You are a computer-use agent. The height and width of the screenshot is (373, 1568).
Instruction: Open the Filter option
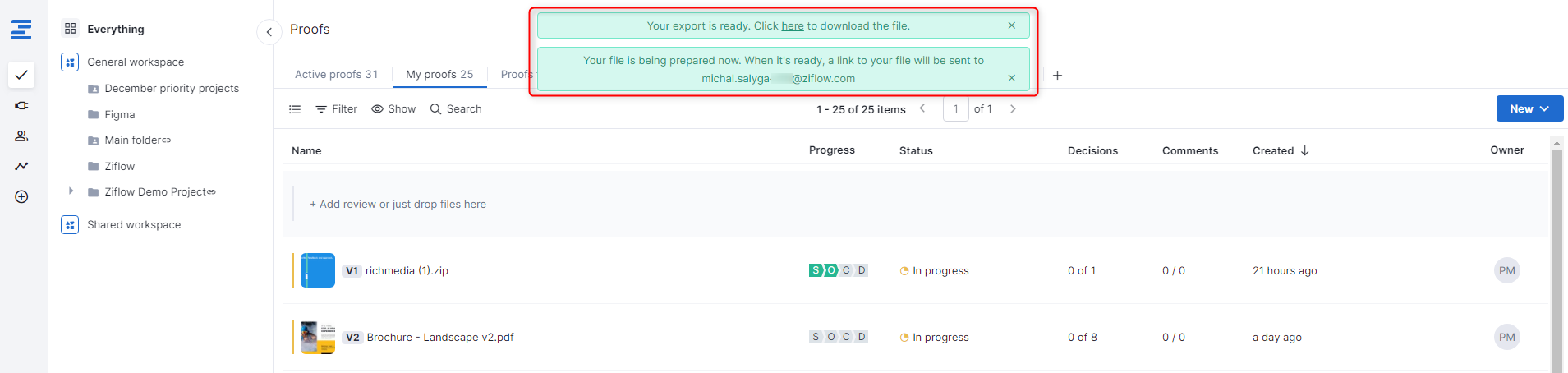[337, 109]
